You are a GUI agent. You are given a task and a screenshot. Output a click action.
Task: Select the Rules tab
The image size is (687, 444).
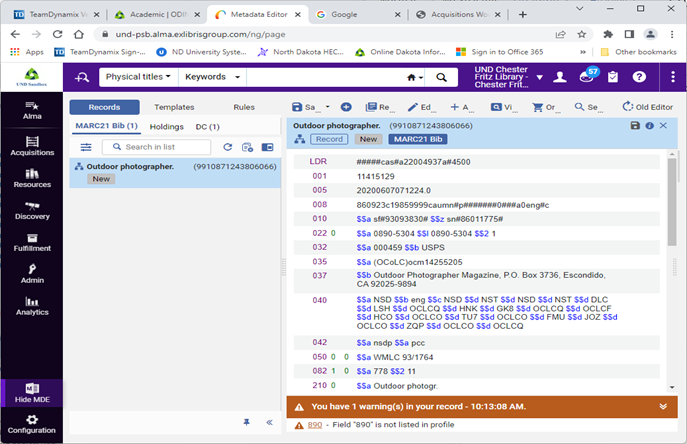(244, 107)
